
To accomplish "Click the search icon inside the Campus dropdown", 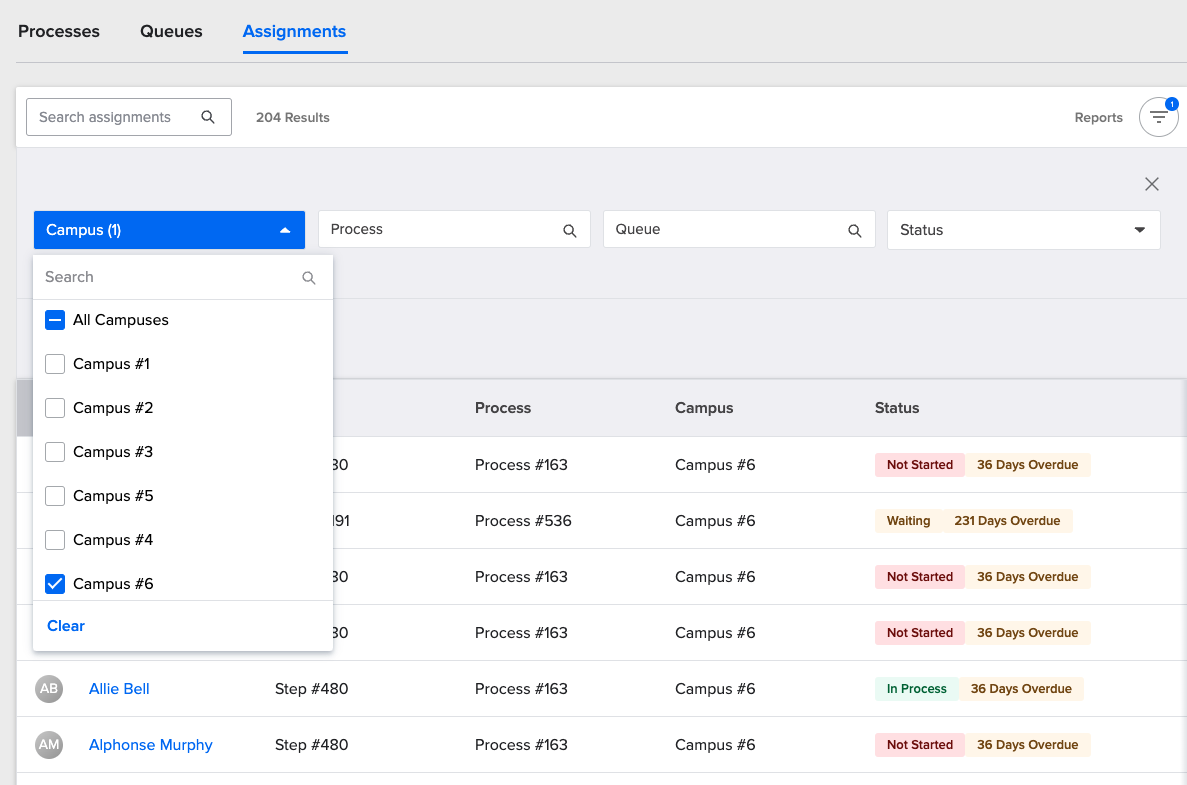I will click(309, 277).
